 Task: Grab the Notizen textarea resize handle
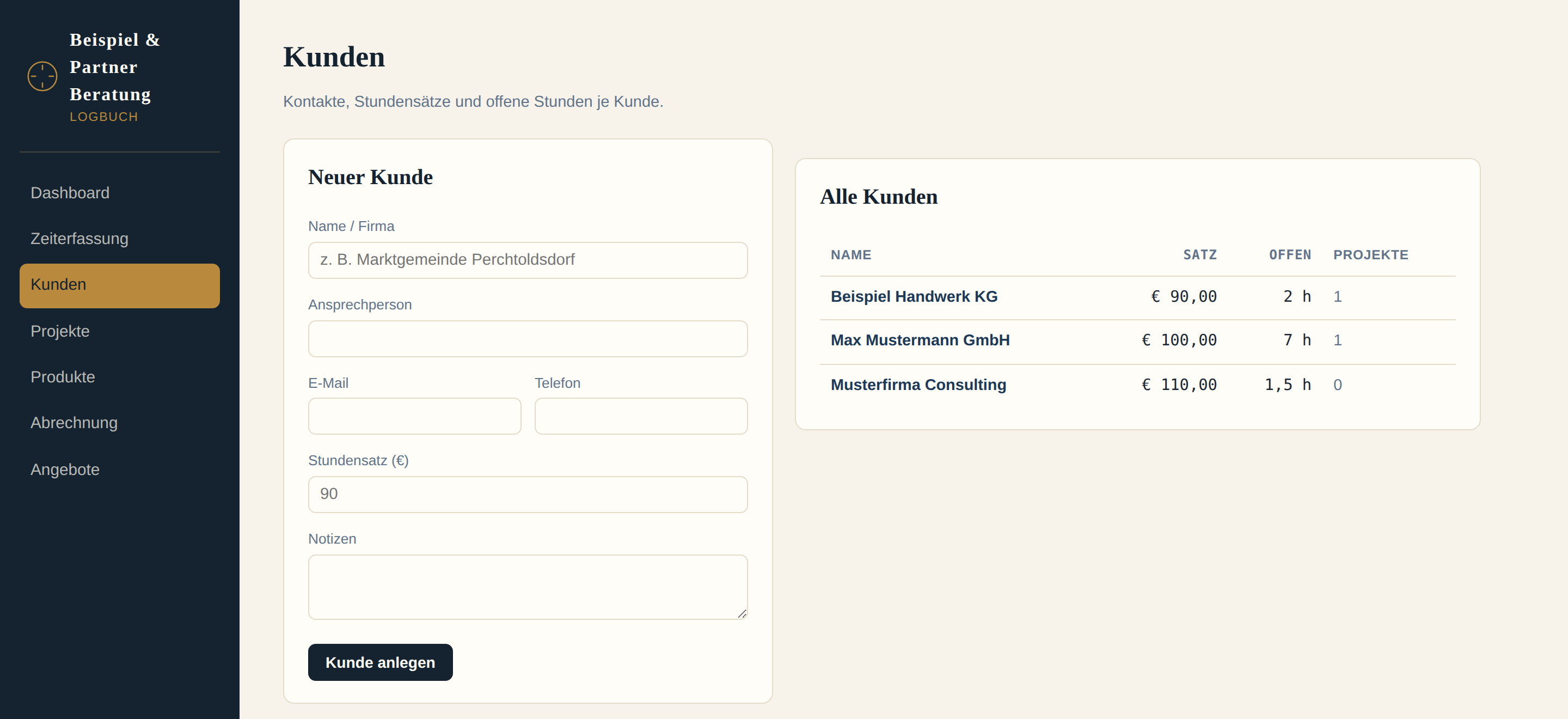click(742, 614)
